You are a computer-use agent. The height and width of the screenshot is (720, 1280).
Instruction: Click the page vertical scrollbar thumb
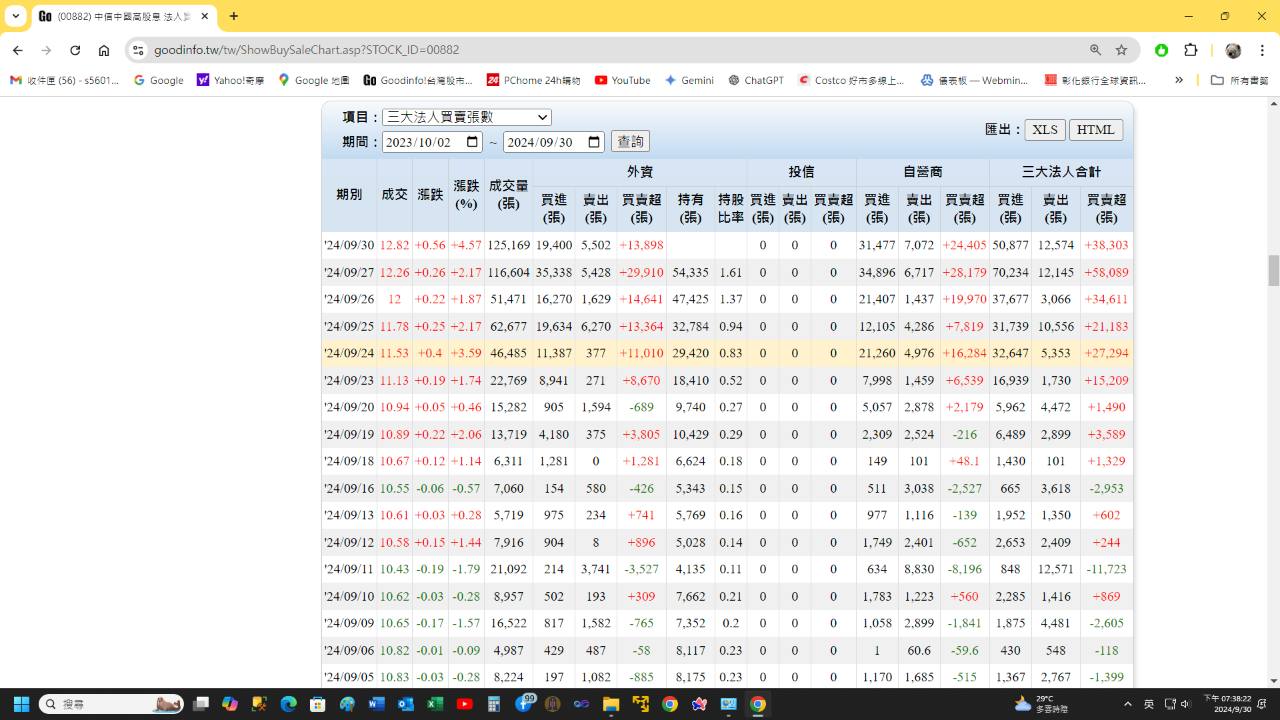click(1274, 270)
